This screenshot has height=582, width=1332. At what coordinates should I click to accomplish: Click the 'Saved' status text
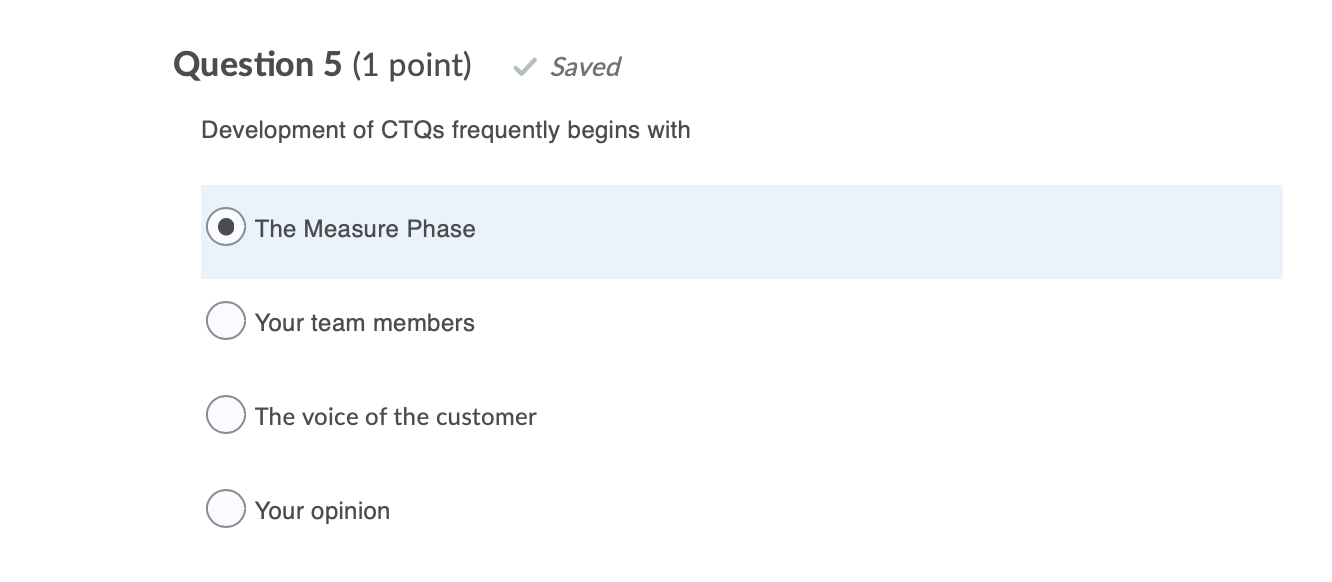(x=584, y=67)
